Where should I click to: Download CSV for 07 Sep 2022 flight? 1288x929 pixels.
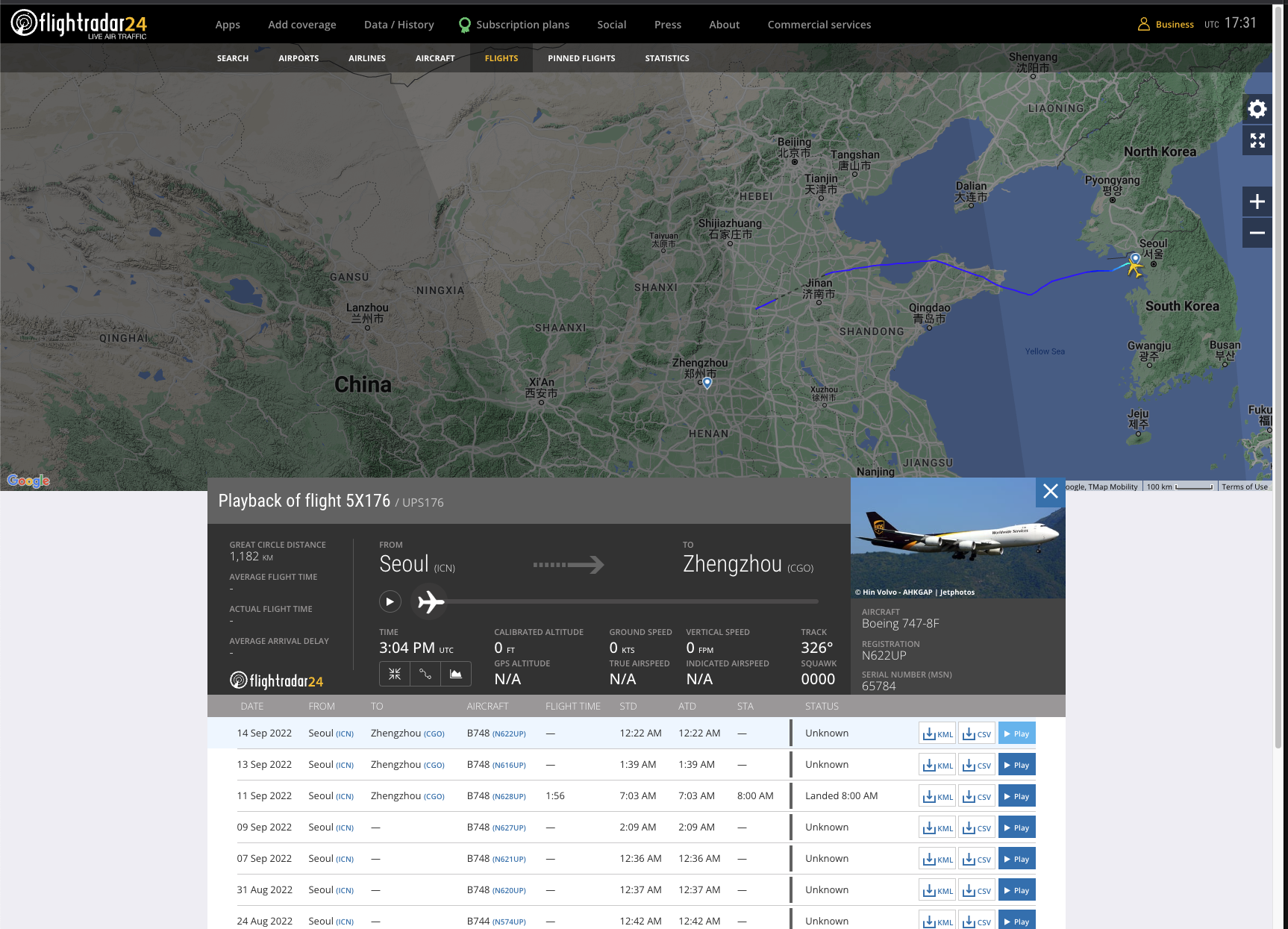coord(977,859)
